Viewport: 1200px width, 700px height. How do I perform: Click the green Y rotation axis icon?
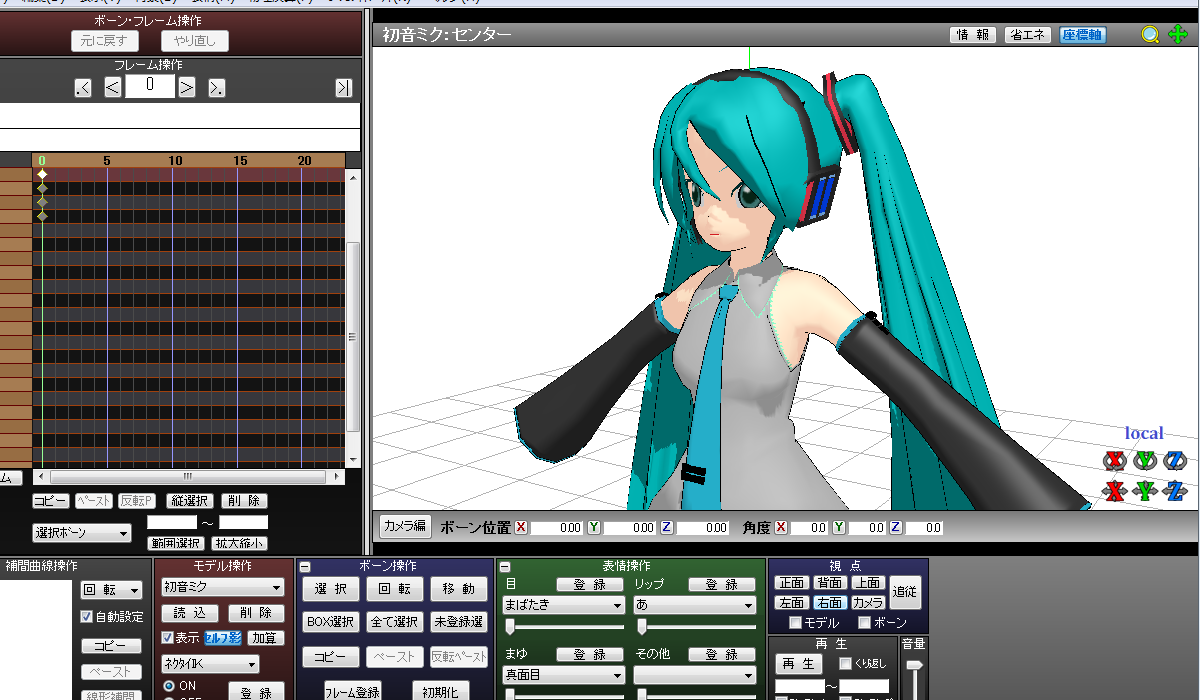1144,461
